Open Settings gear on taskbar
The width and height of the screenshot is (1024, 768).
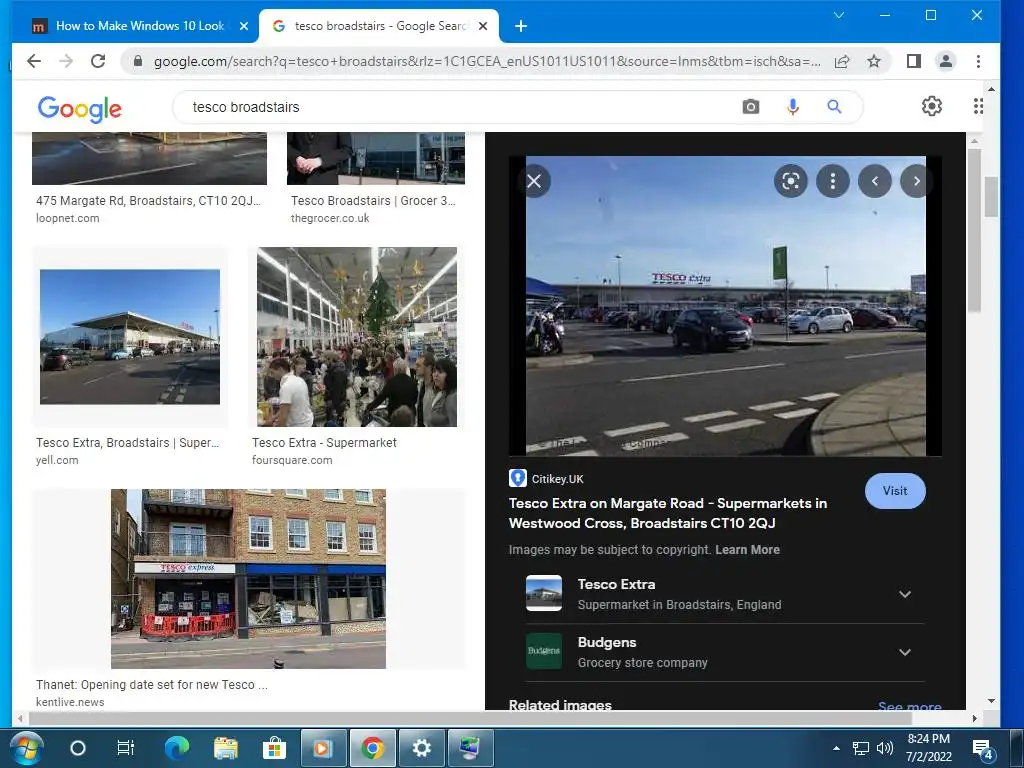(x=422, y=748)
